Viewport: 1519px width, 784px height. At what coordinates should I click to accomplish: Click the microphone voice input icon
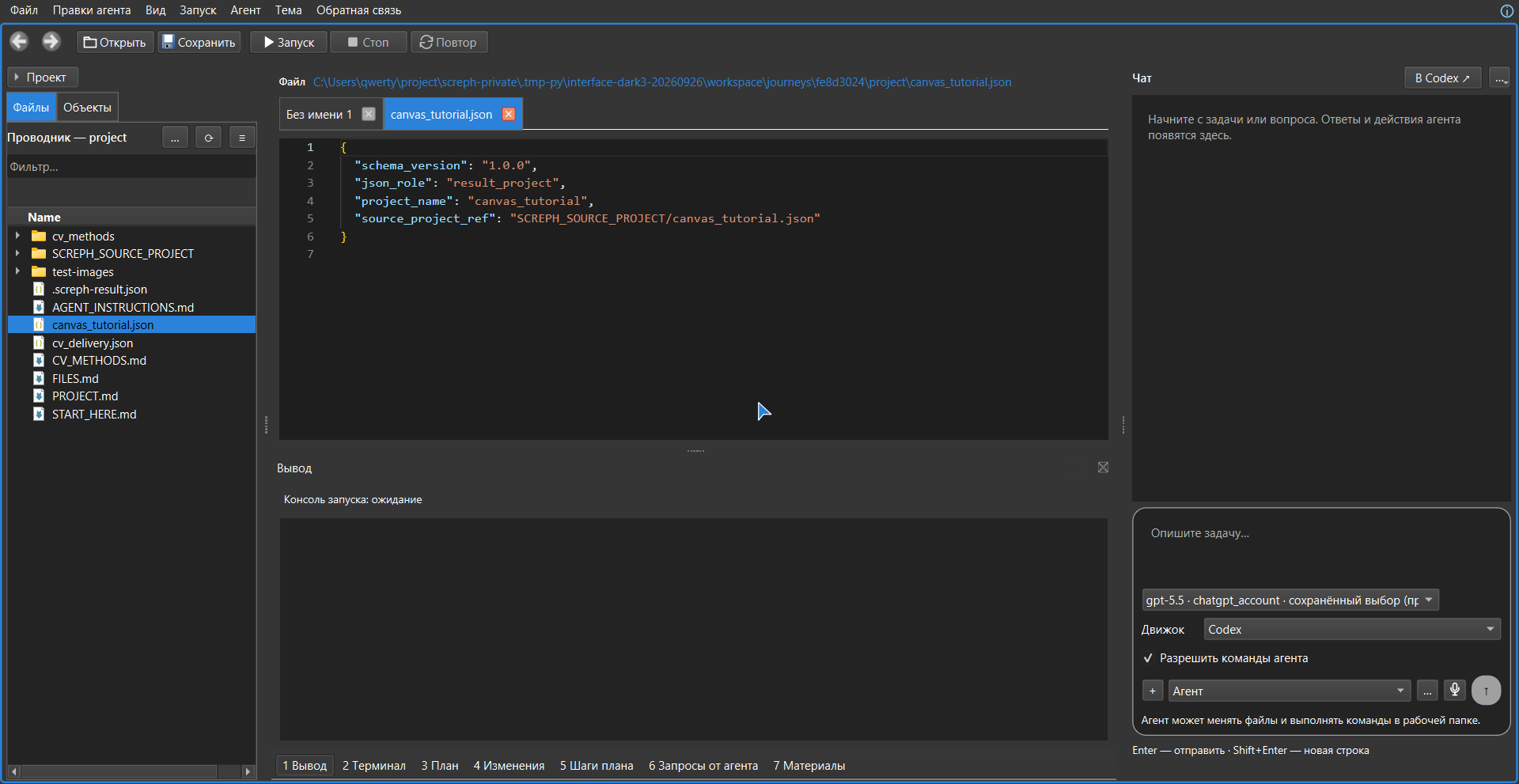click(1454, 691)
